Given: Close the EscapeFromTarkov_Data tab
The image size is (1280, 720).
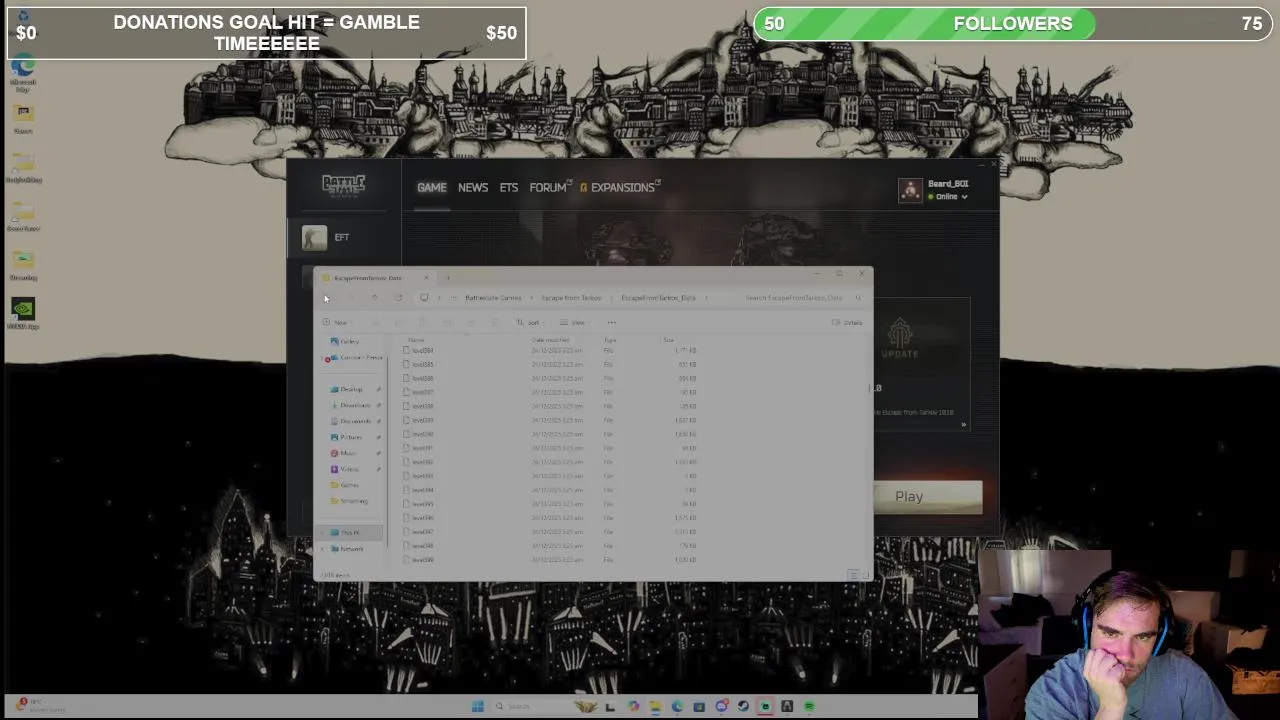Looking at the screenshot, I should pos(426,277).
